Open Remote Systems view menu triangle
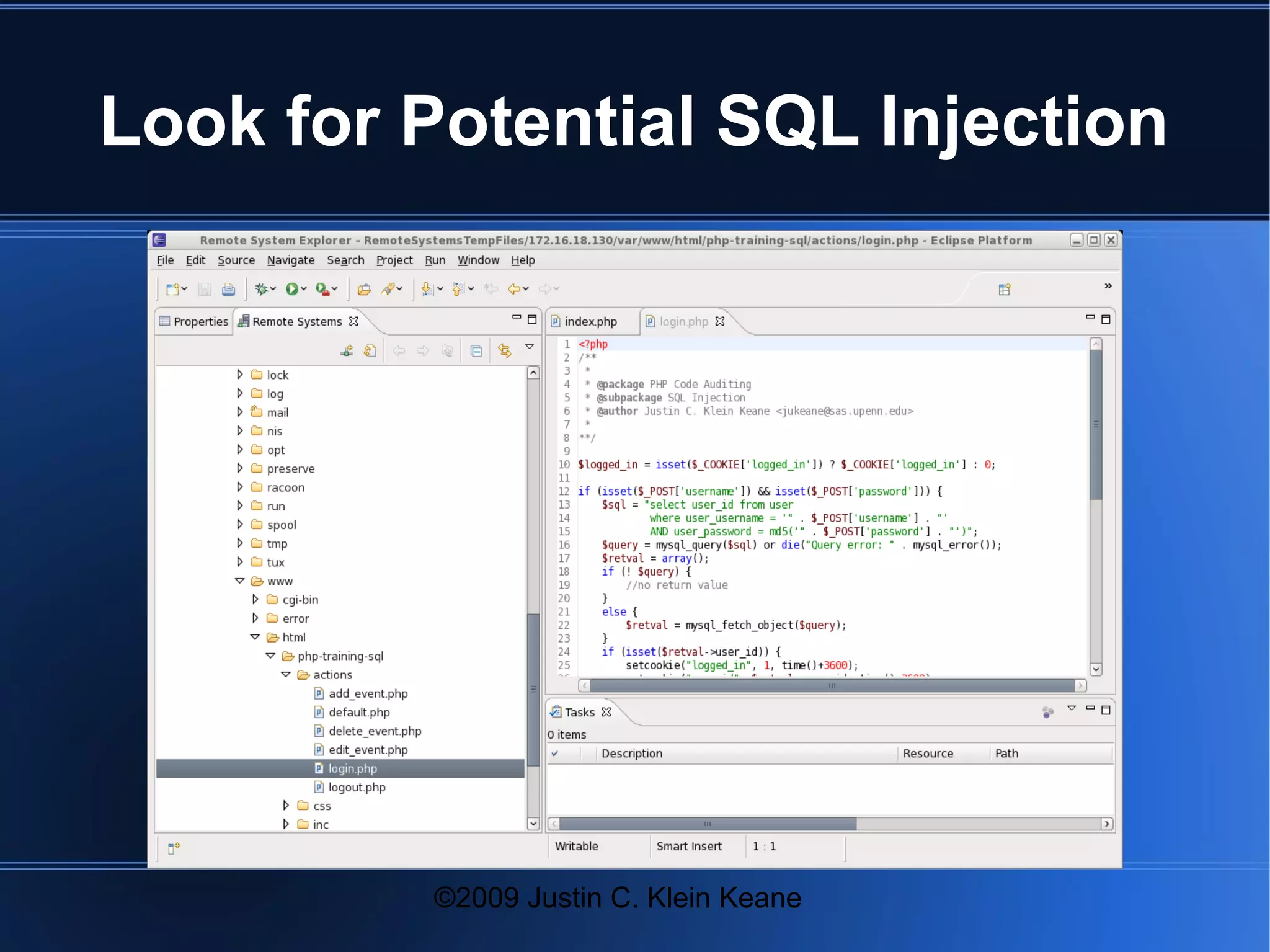Screen dimensions: 1270x952 point(530,347)
